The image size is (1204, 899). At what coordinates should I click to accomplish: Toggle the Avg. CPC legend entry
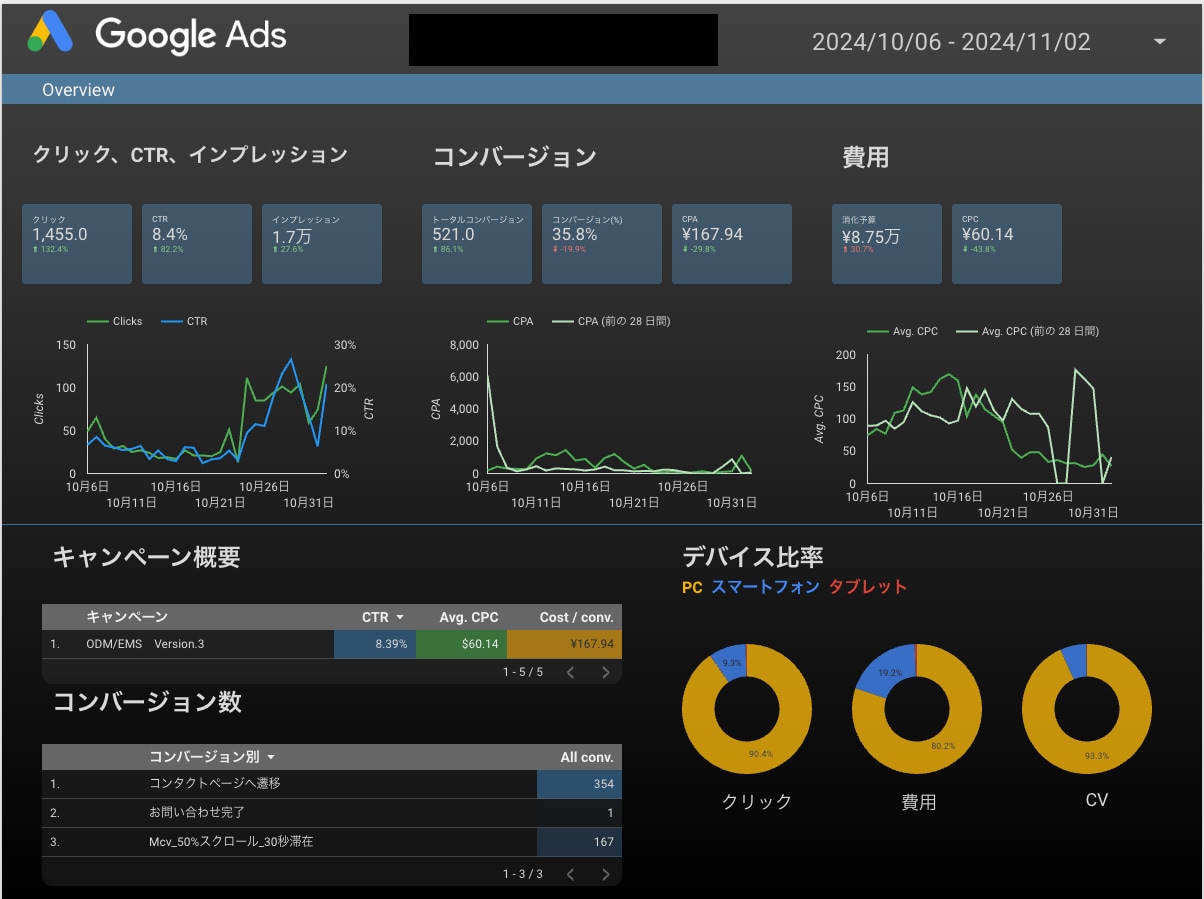pos(903,331)
